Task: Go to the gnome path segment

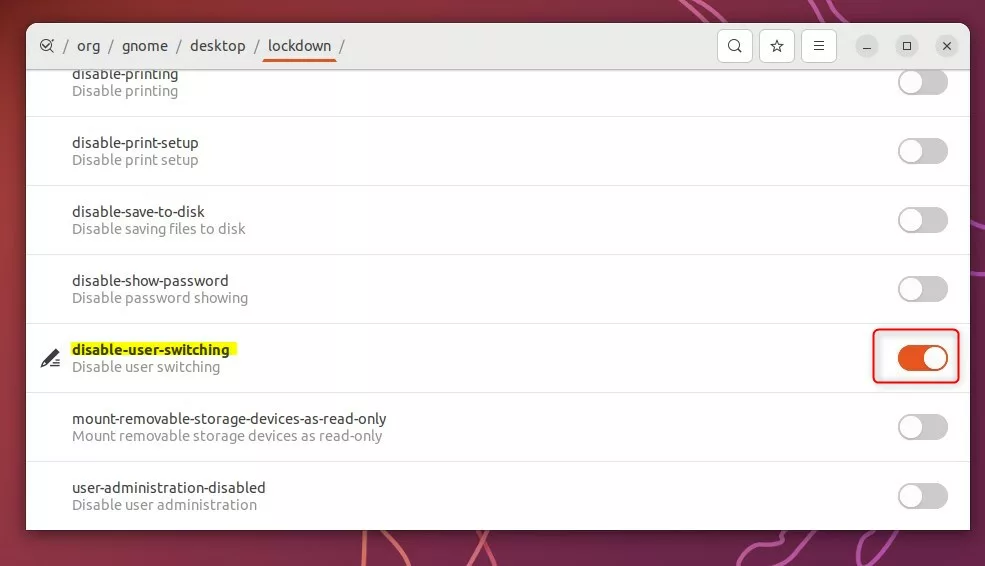Action: (x=145, y=46)
